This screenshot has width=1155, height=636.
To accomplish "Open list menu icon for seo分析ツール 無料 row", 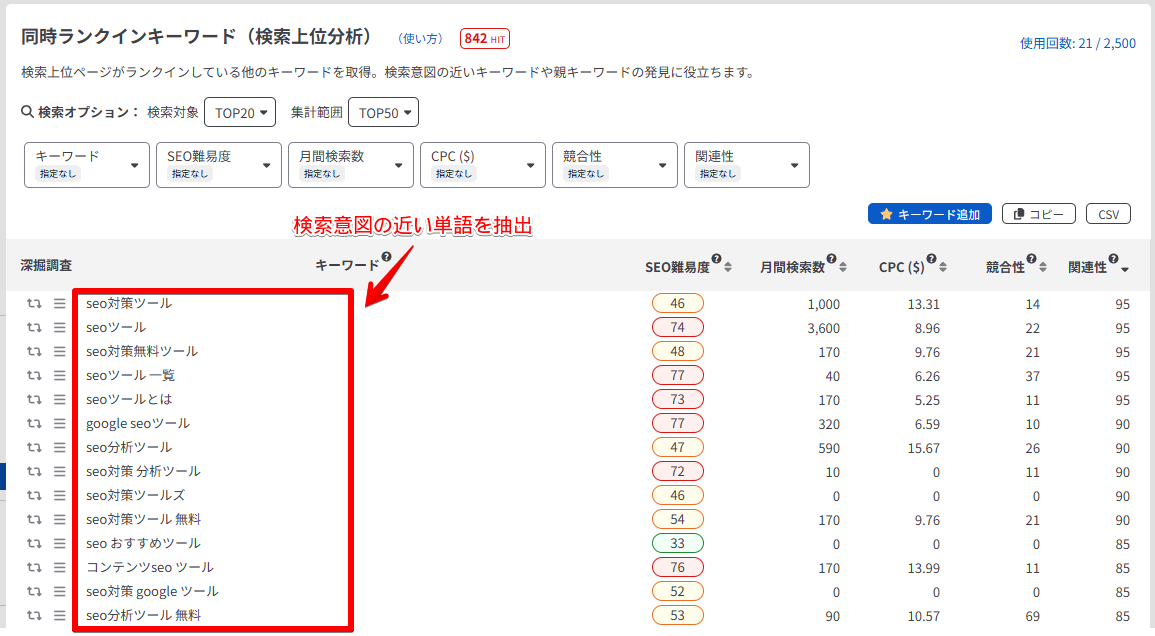I will pyautogui.click(x=59, y=616).
